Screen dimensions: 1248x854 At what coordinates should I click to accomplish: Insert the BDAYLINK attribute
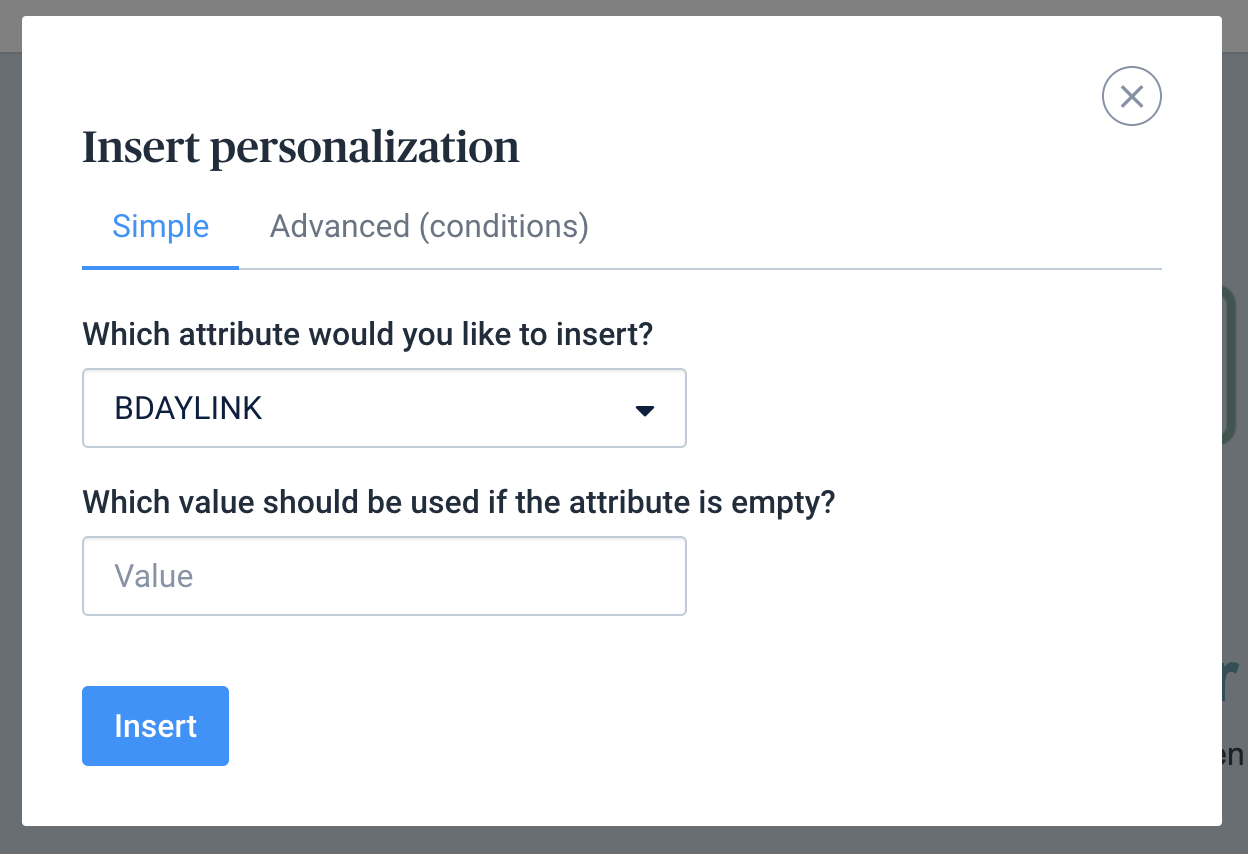pos(155,726)
